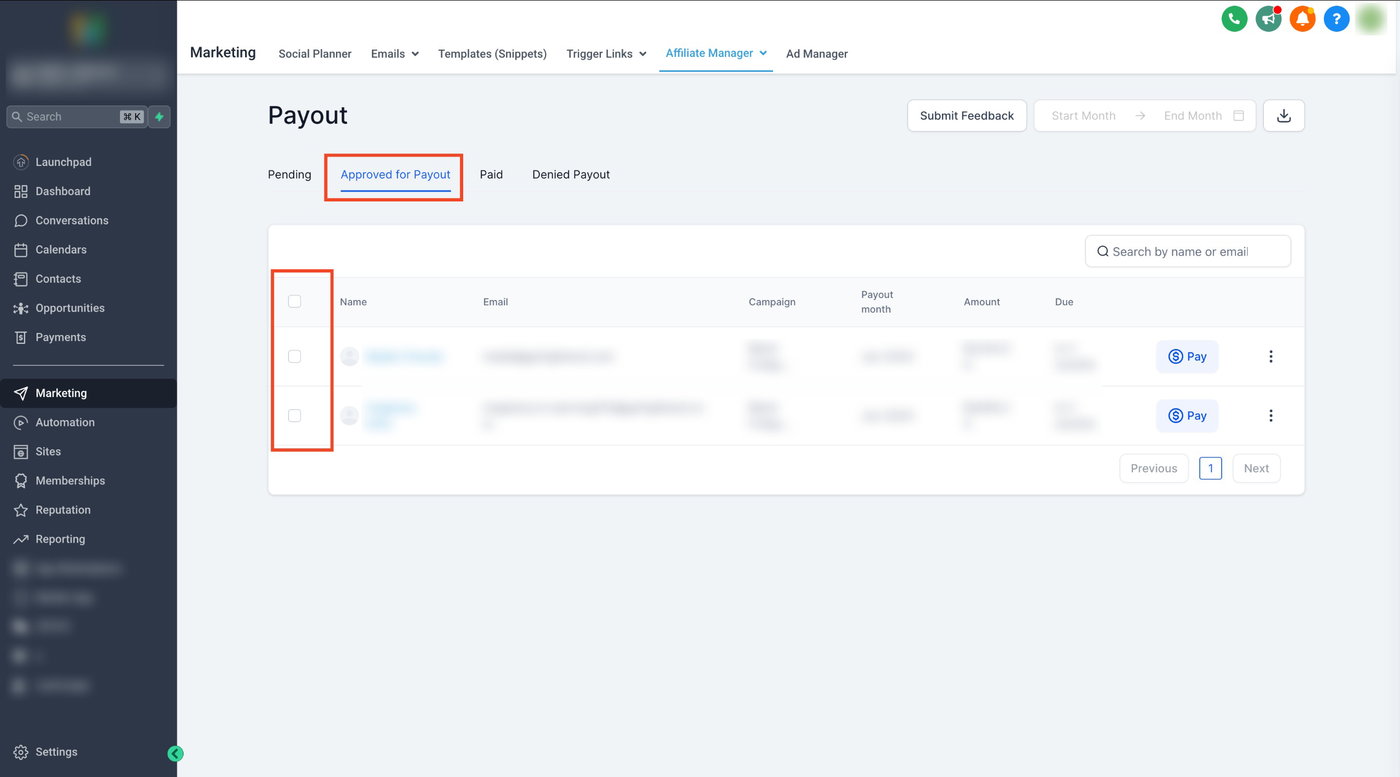Select the Approved for Payout tab
Image resolution: width=1400 pixels, height=777 pixels.
[x=395, y=174]
